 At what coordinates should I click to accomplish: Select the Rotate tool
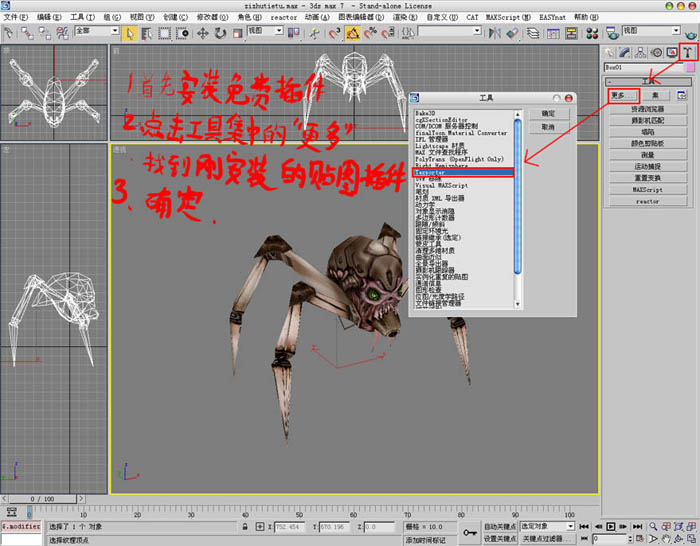(x=220, y=33)
